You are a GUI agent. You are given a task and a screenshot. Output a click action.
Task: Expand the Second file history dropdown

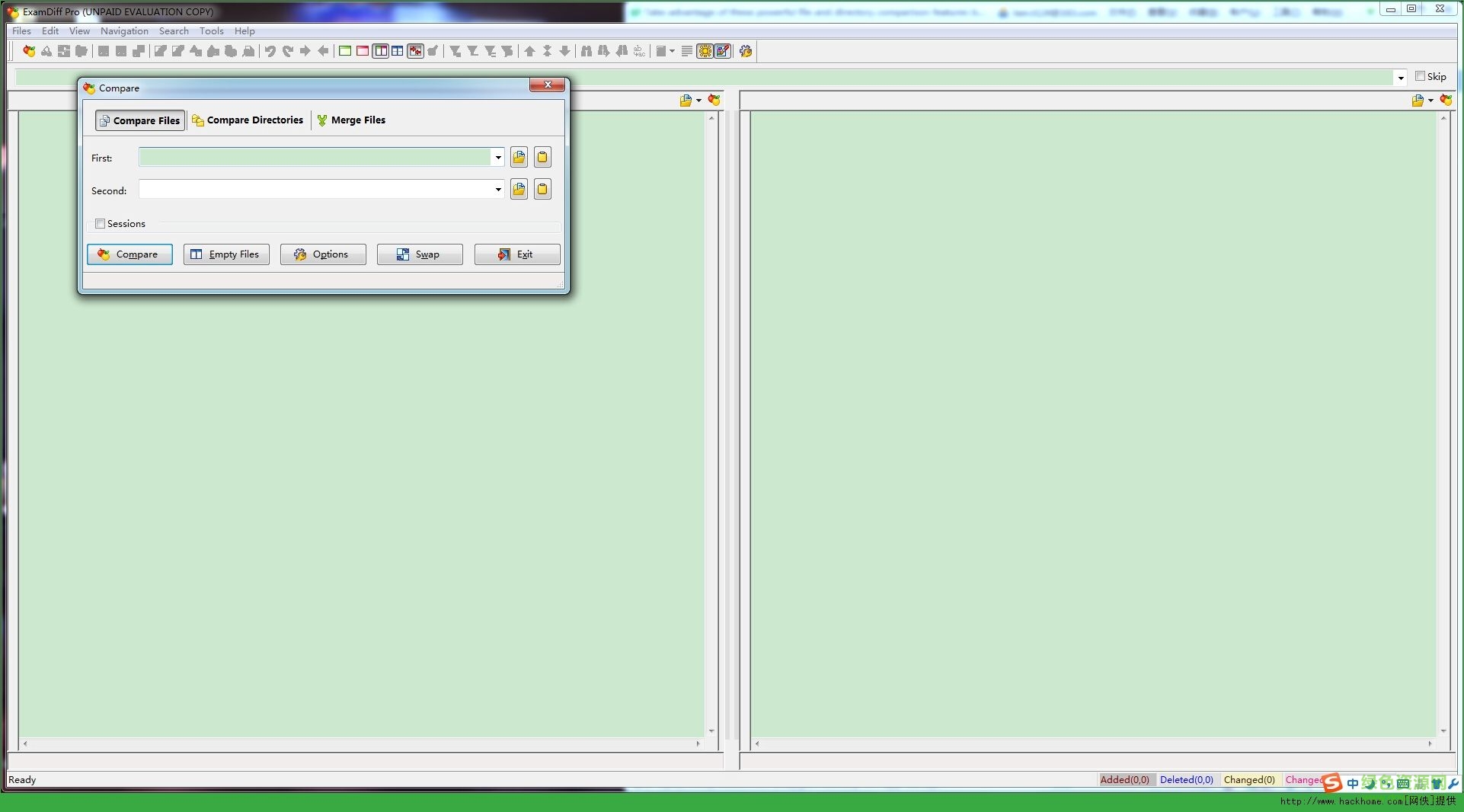(498, 190)
